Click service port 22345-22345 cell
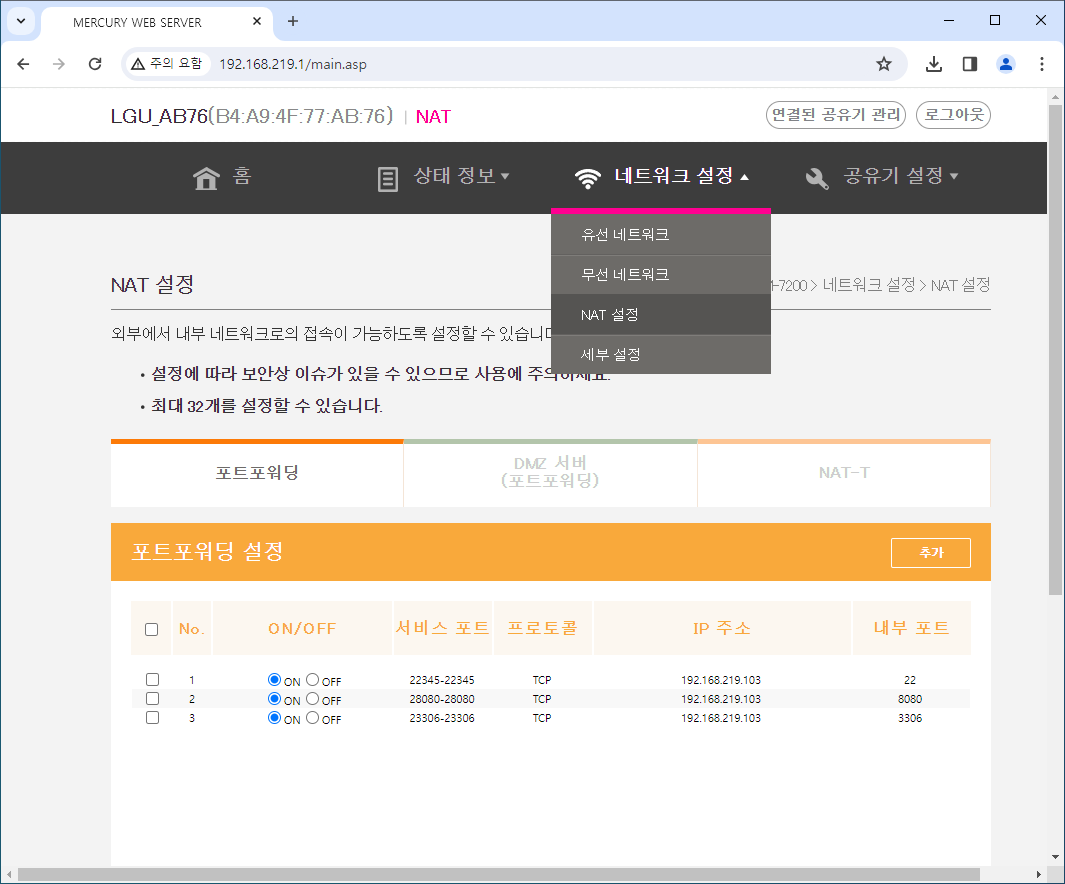This screenshot has width=1065, height=884. [x=442, y=680]
